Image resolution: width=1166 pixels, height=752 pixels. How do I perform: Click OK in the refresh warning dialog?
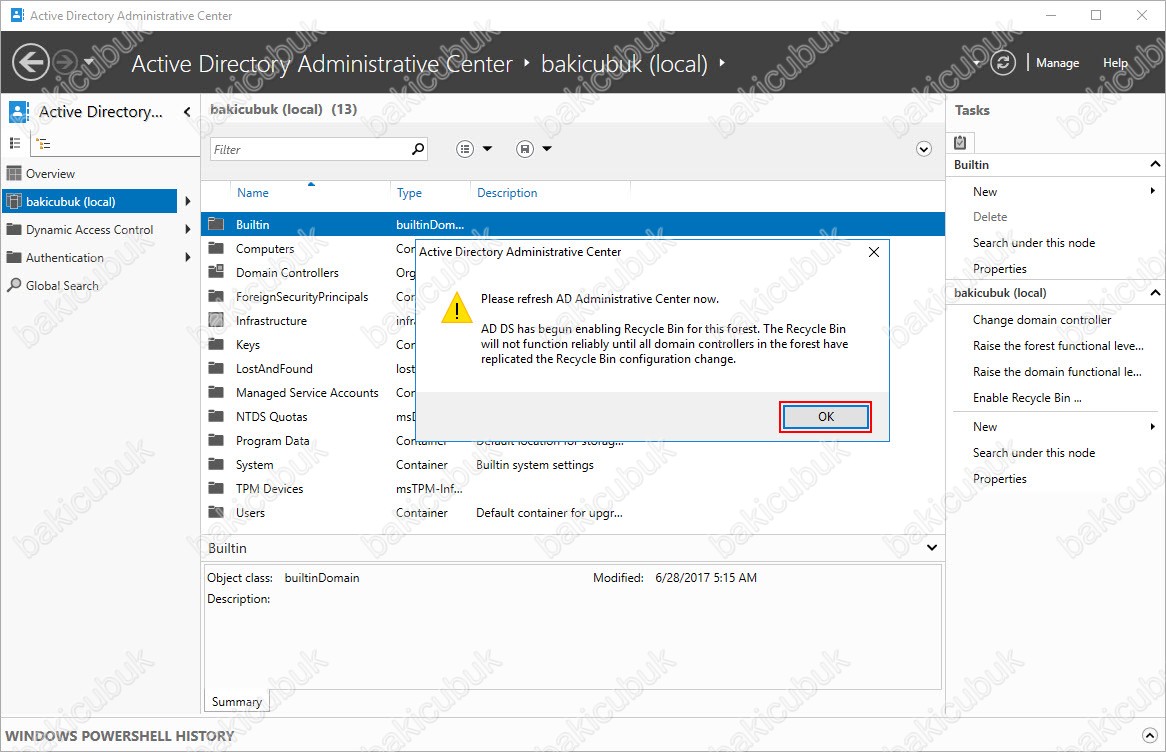(825, 417)
